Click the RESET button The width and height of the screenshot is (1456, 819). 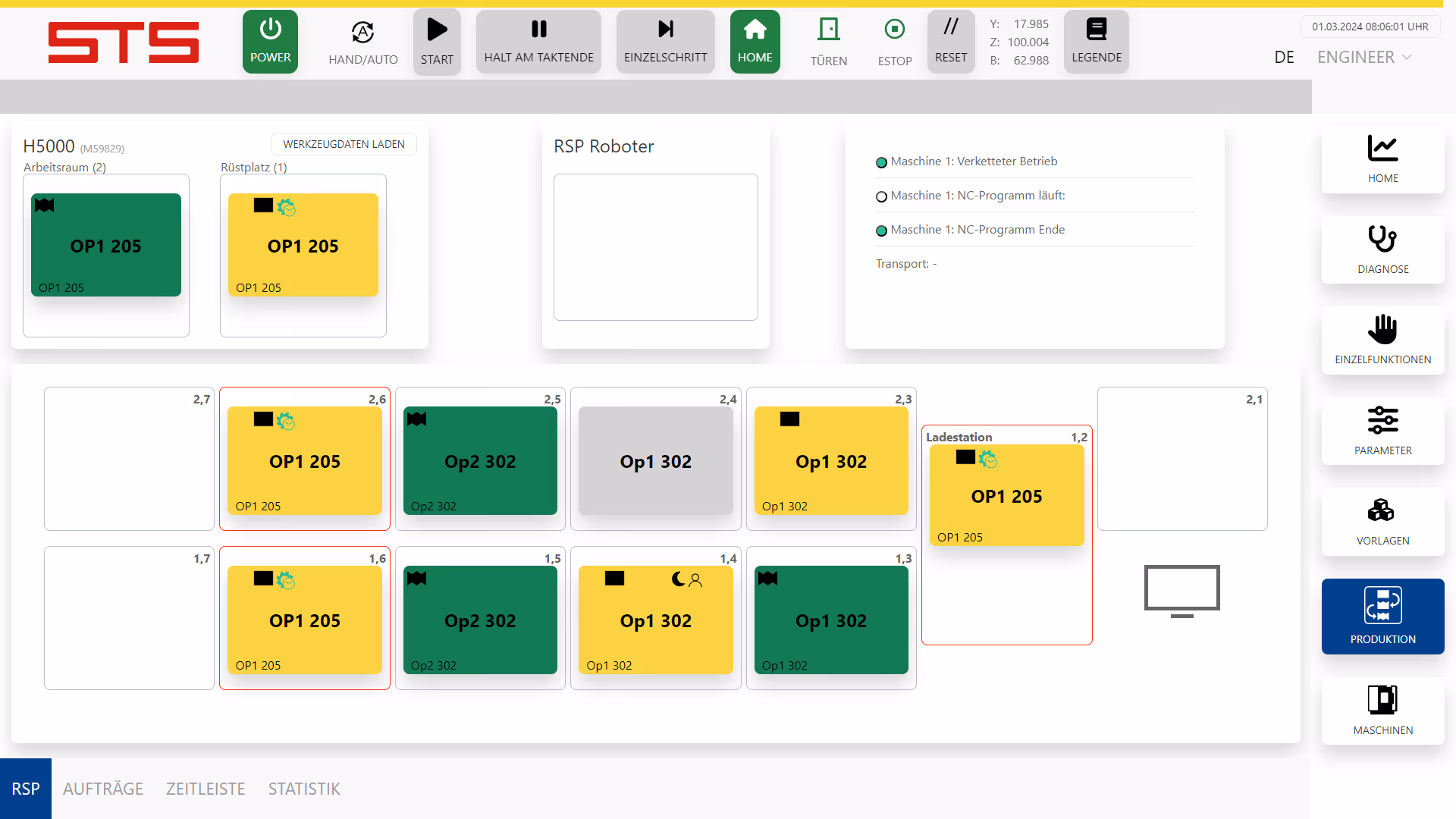(x=950, y=42)
